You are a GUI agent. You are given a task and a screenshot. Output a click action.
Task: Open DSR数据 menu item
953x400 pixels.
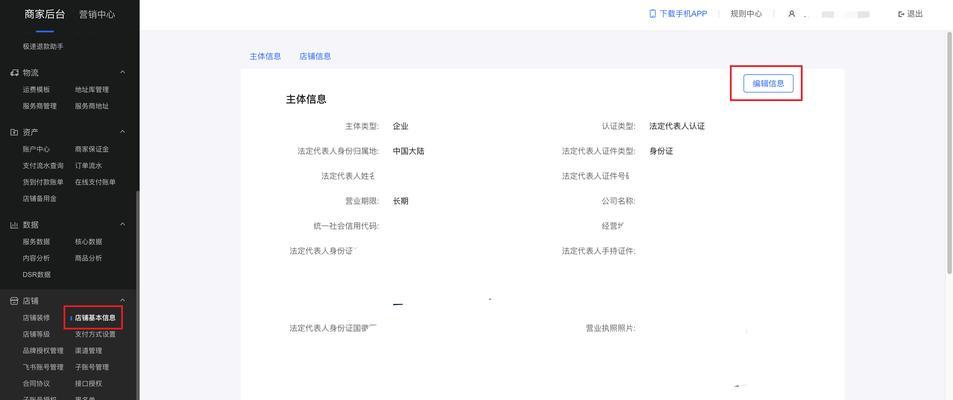coord(36,274)
